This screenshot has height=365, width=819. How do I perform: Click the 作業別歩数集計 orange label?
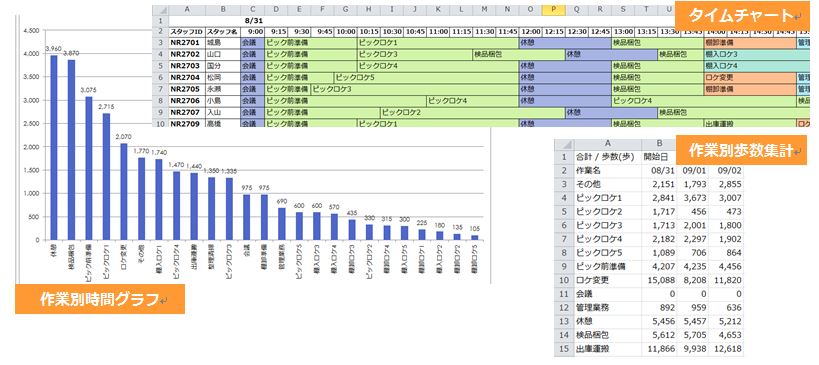[742, 150]
